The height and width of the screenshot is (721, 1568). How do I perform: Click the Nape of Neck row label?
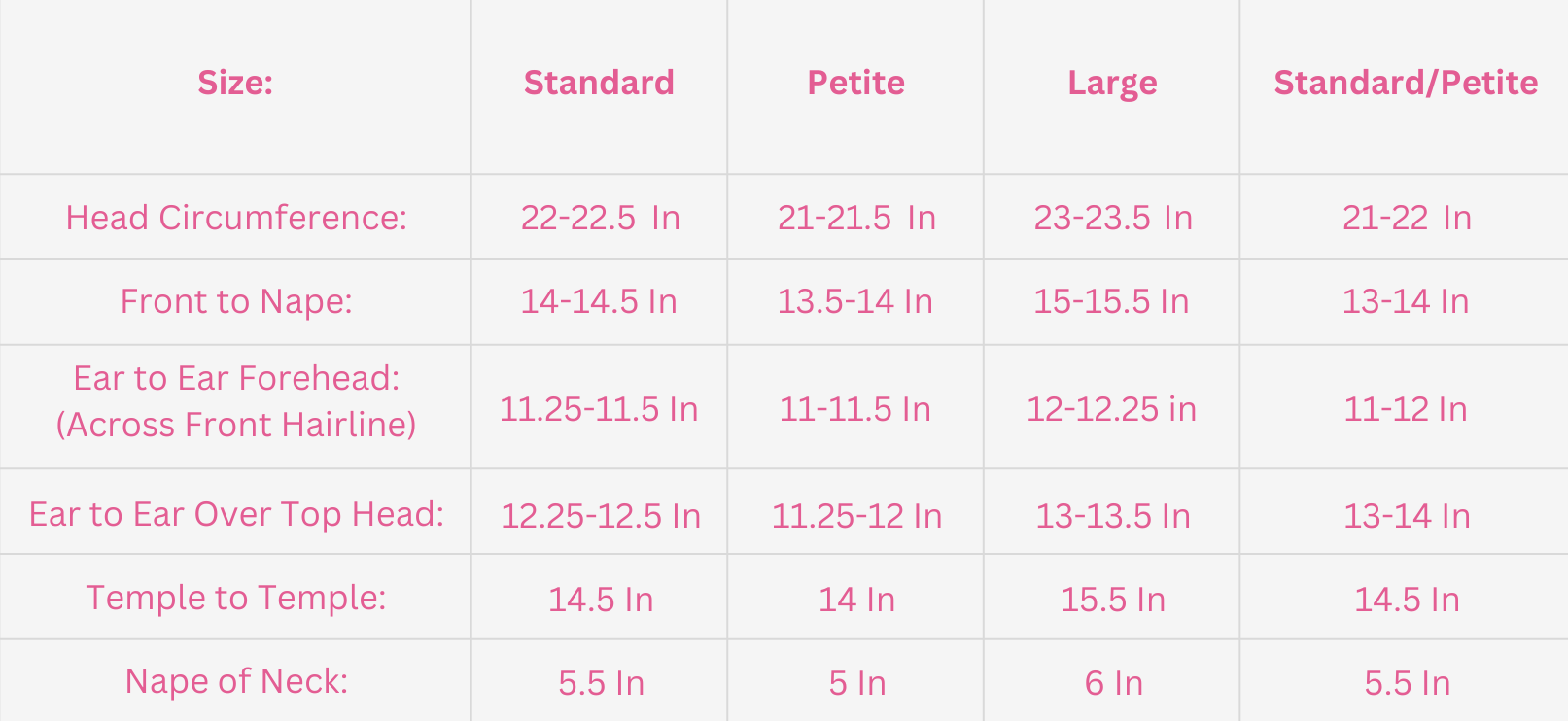pos(236,681)
